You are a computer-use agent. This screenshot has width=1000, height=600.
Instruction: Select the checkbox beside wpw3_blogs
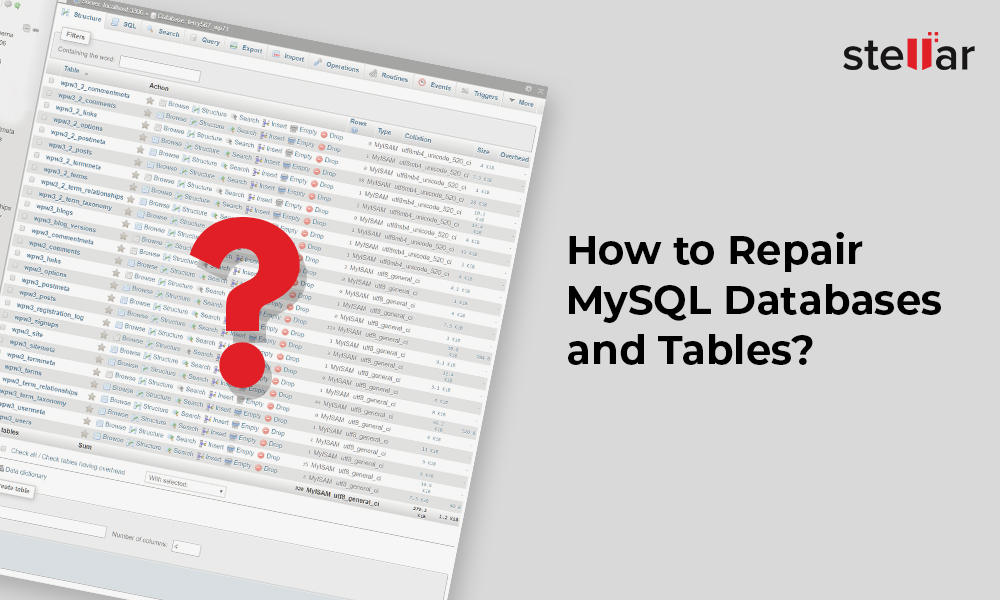(x=27, y=203)
